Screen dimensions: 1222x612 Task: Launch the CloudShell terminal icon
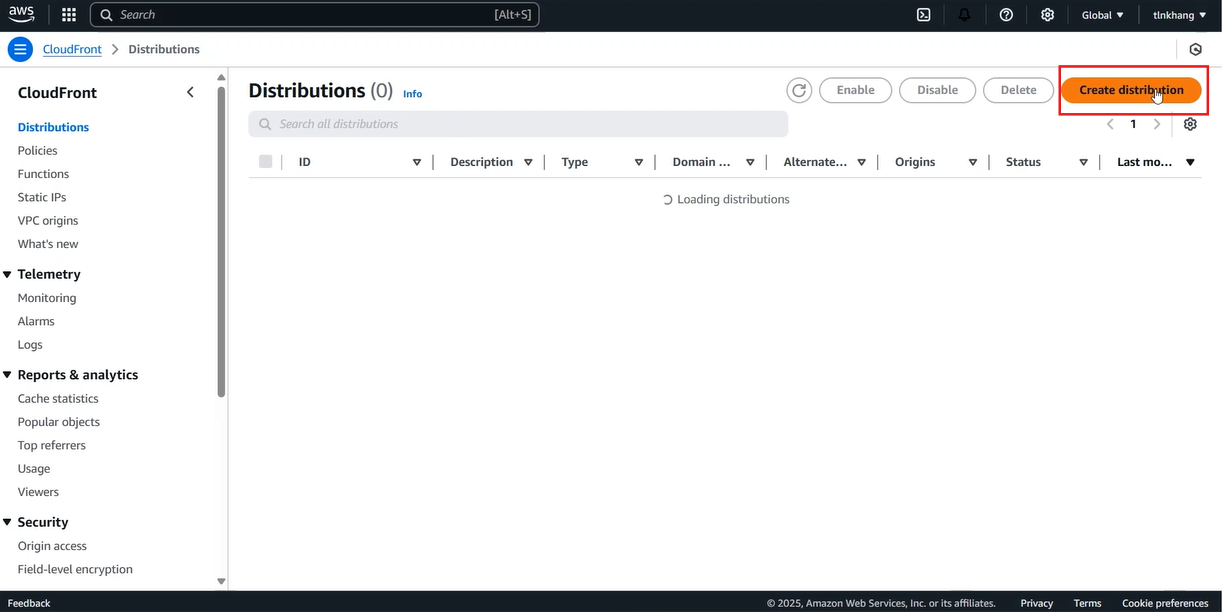click(x=924, y=15)
